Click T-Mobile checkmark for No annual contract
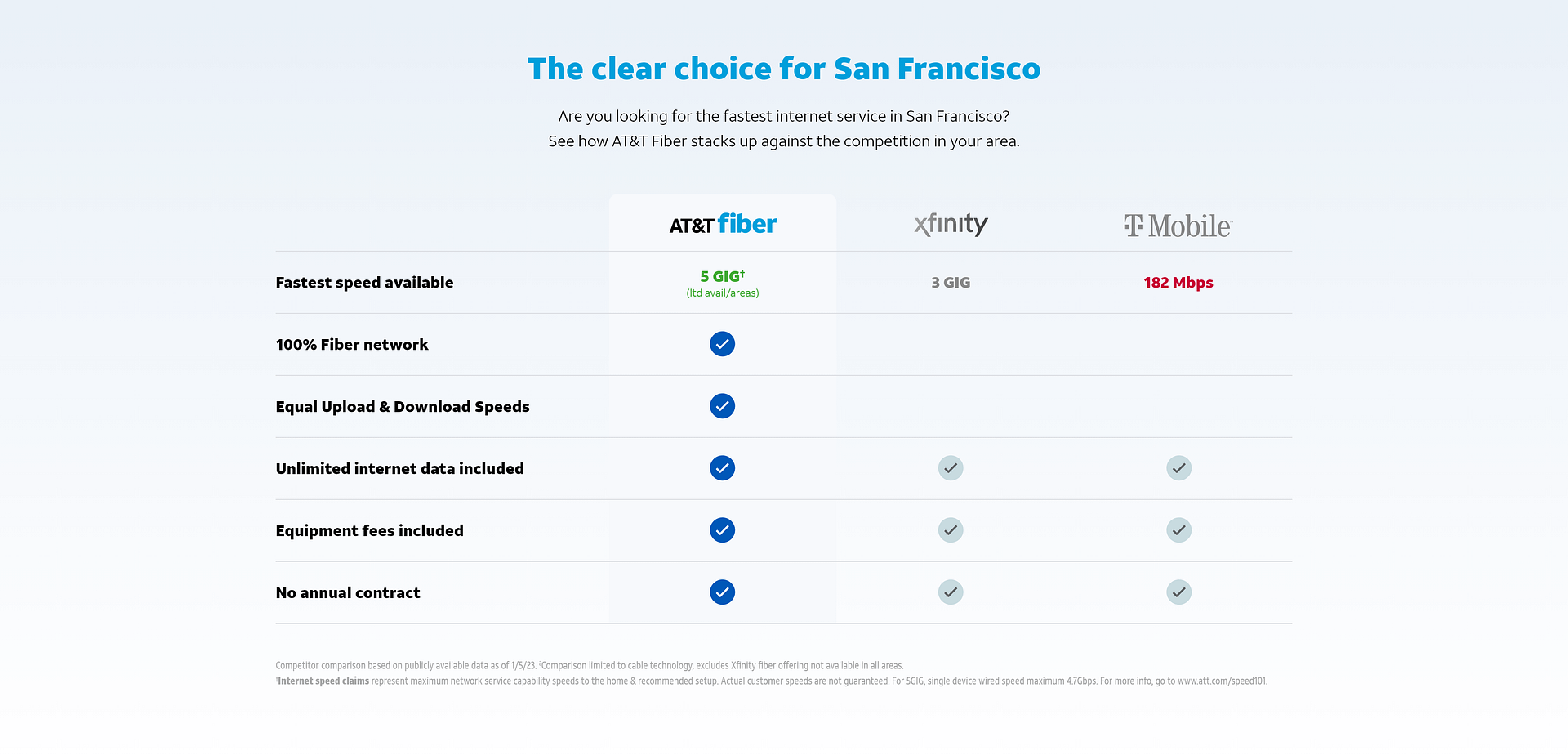The image size is (1568, 755). click(1178, 592)
